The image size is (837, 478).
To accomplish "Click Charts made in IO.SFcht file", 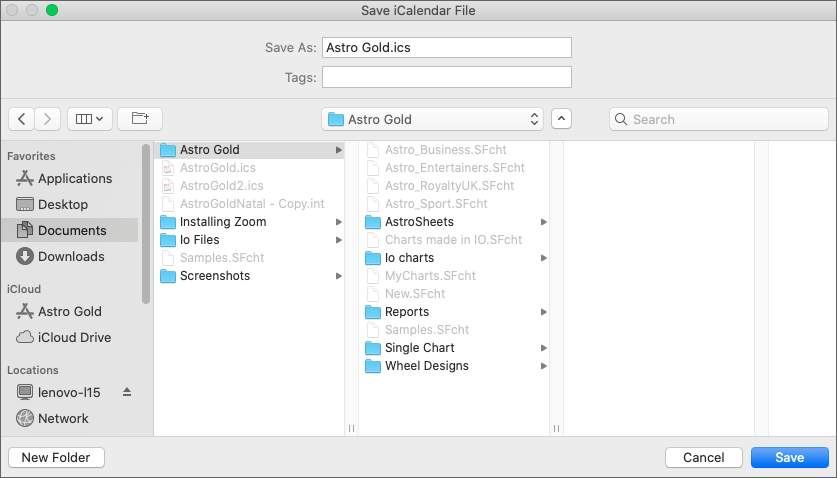I will 454,240.
